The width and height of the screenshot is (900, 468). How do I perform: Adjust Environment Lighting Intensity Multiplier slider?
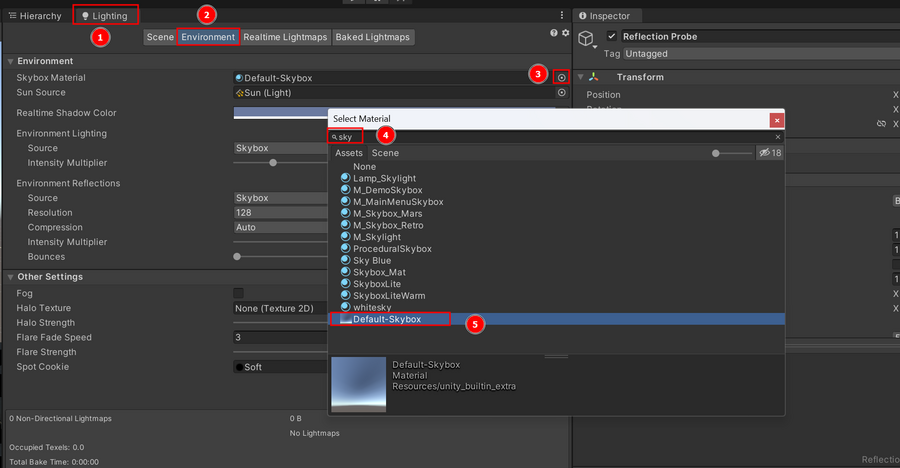(273, 163)
